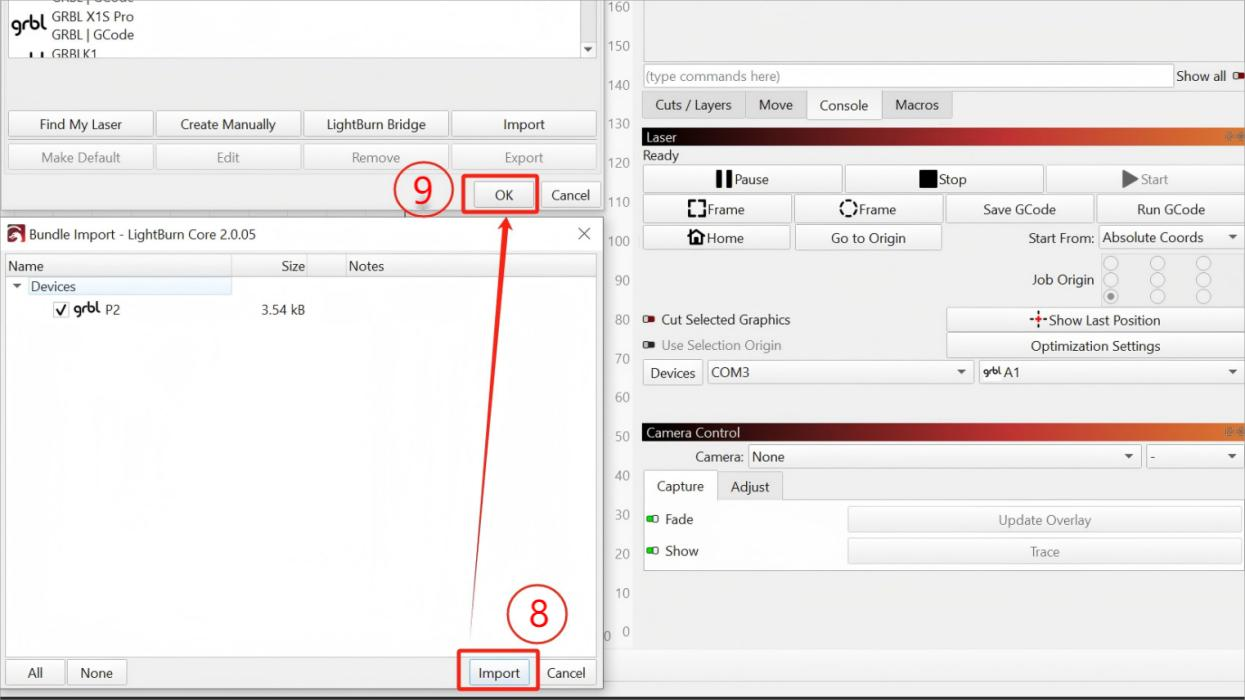Switch to the Cuts / Layers tab
1245x700 pixels.
[x=693, y=105]
